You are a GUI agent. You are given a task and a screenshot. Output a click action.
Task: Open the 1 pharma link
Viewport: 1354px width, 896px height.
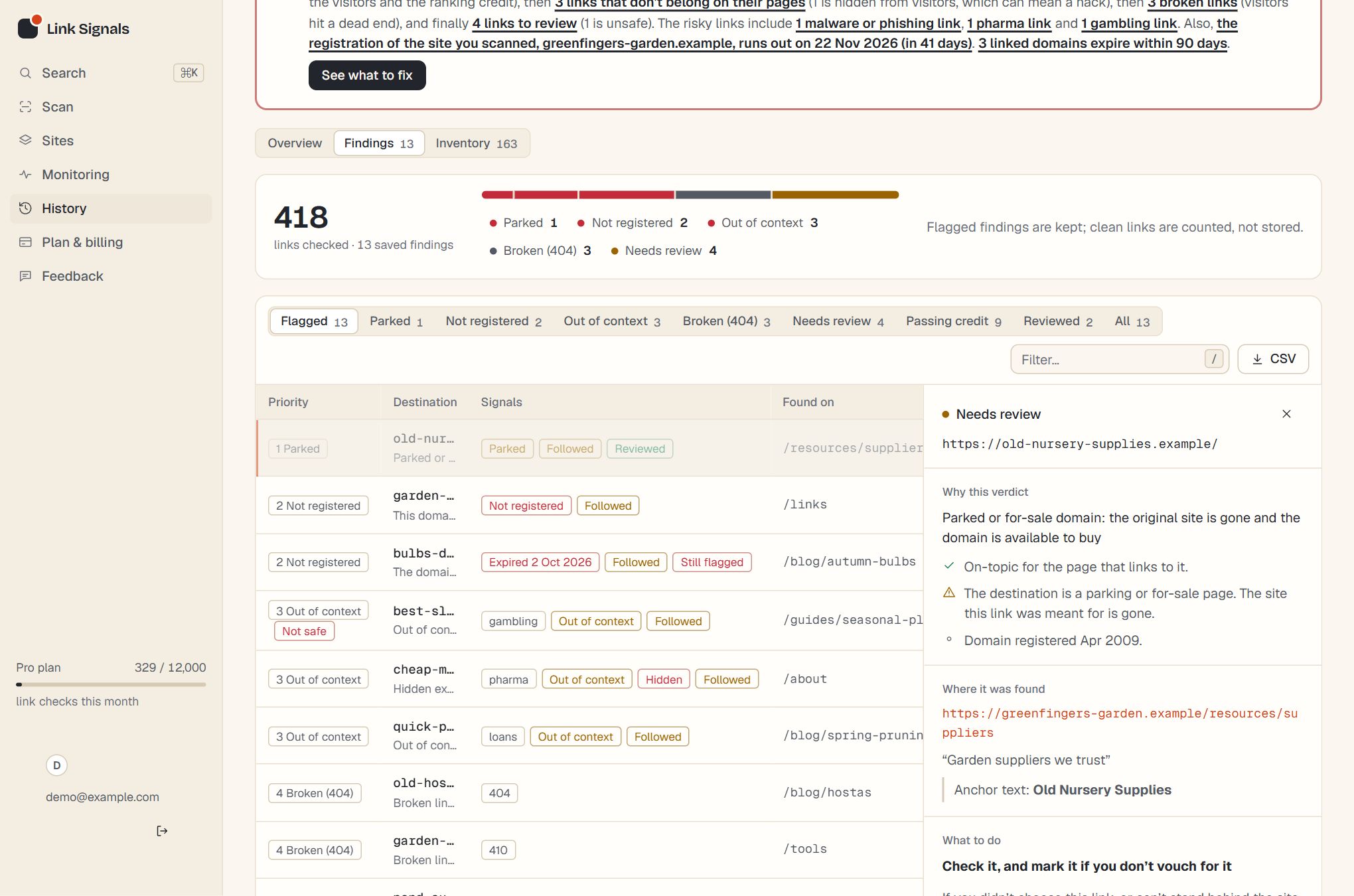pyautogui.click(x=1009, y=24)
